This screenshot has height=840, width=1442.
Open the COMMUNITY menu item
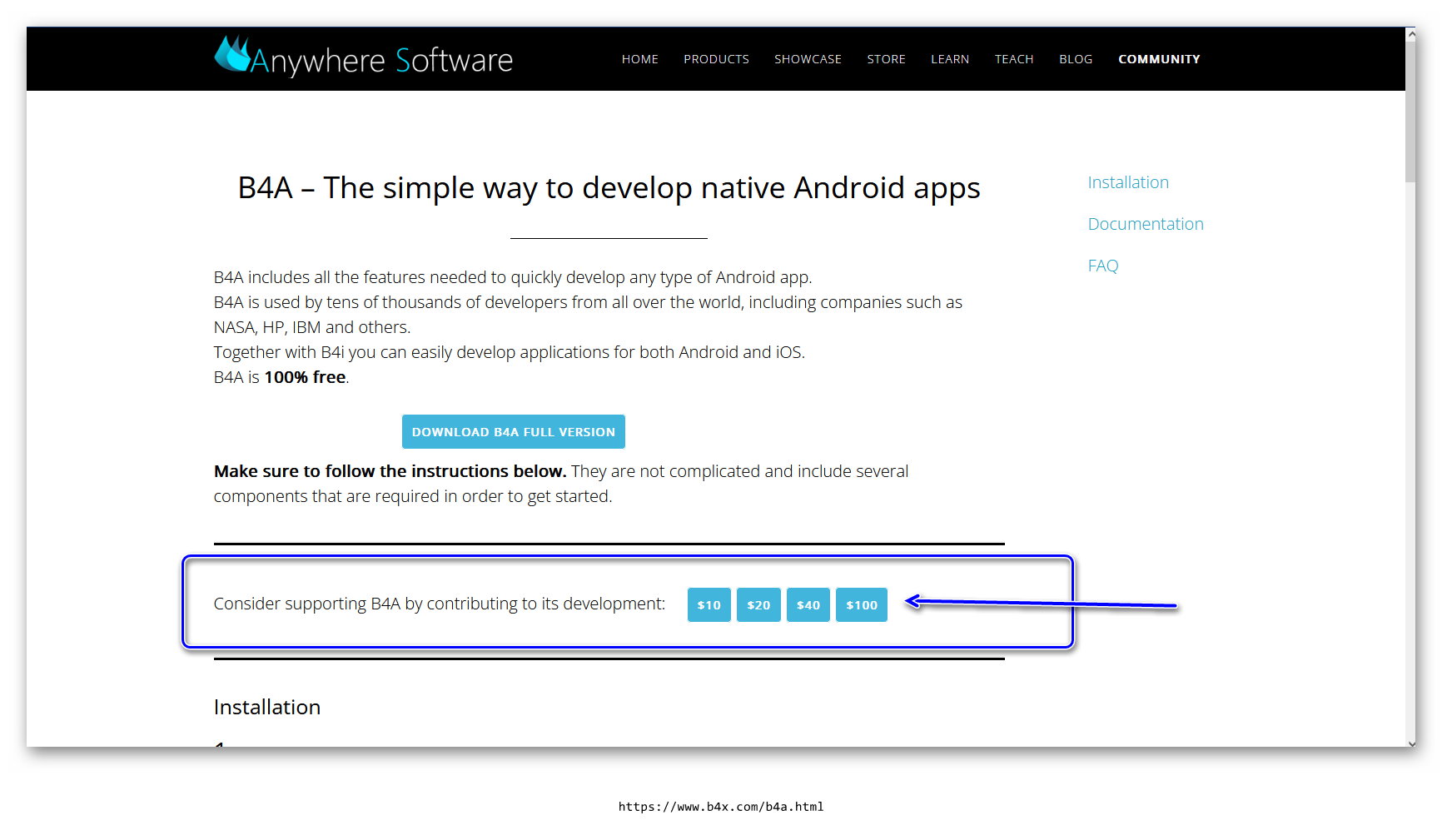[1159, 59]
